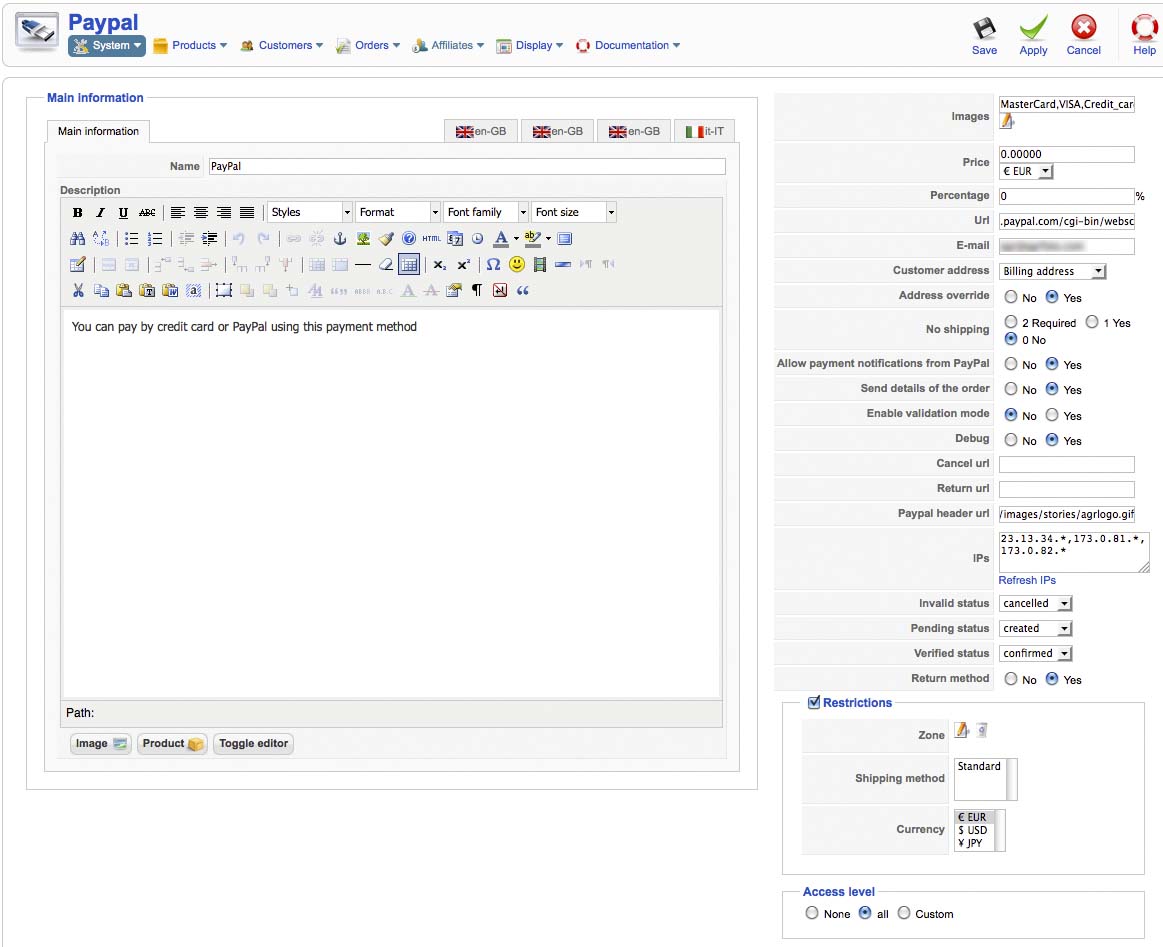Open the Affiliates menu
This screenshot has width=1163, height=947.
click(448, 46)
